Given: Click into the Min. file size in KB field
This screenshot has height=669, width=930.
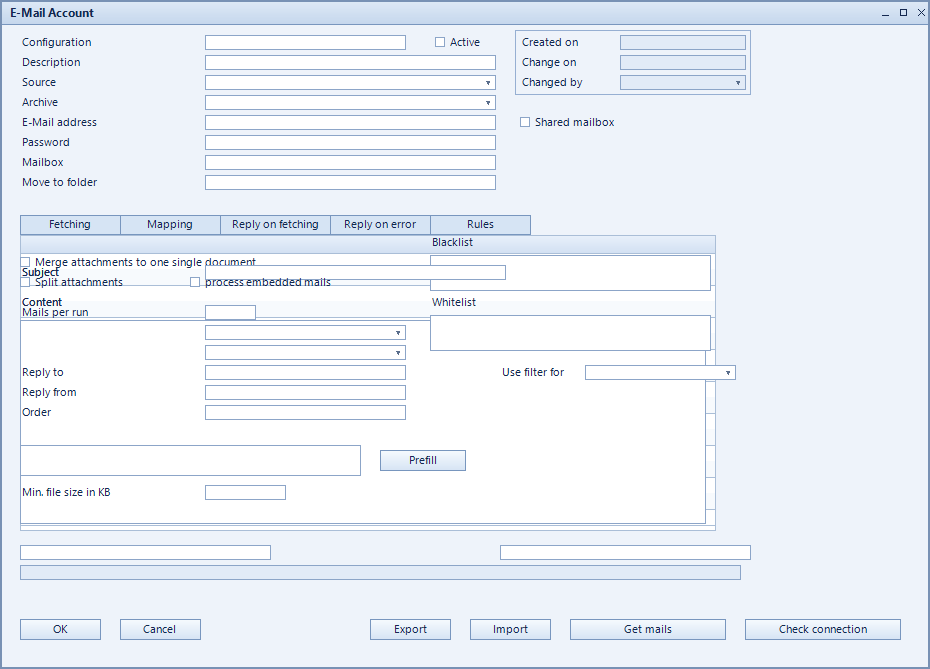Looking at the screenshot, I should click(246, 492).
